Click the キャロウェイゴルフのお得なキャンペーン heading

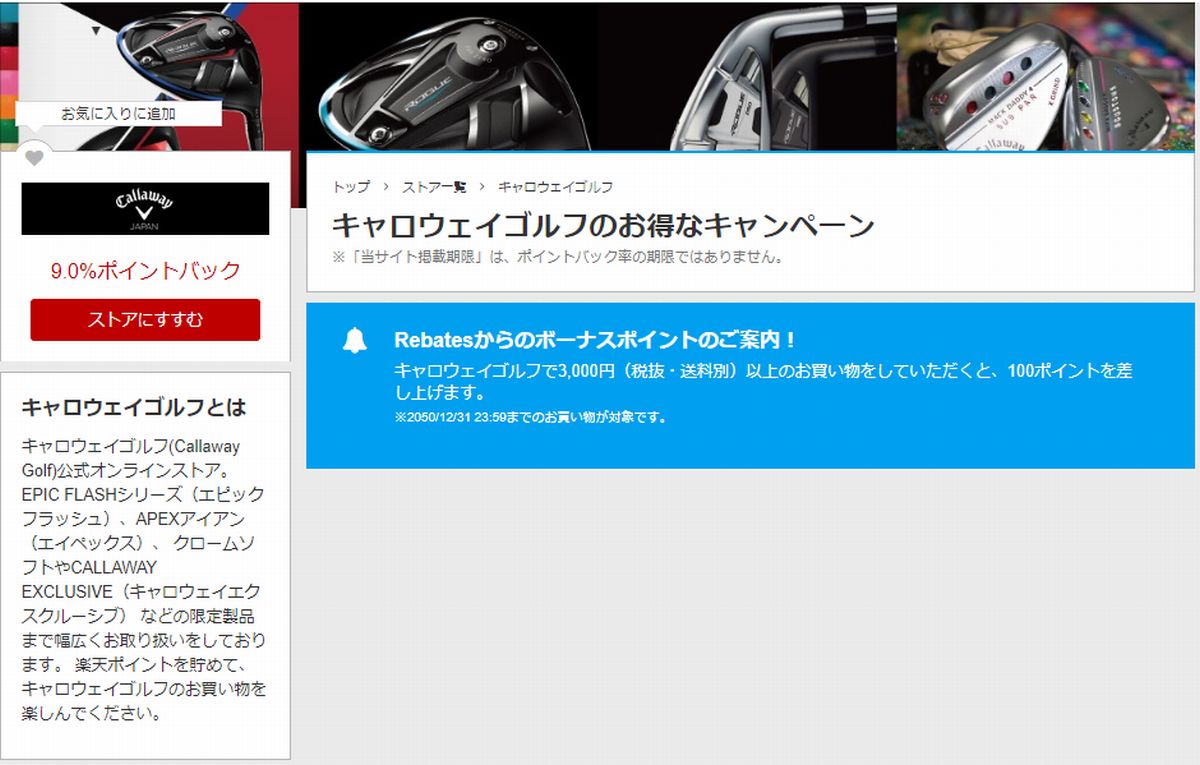603,226
